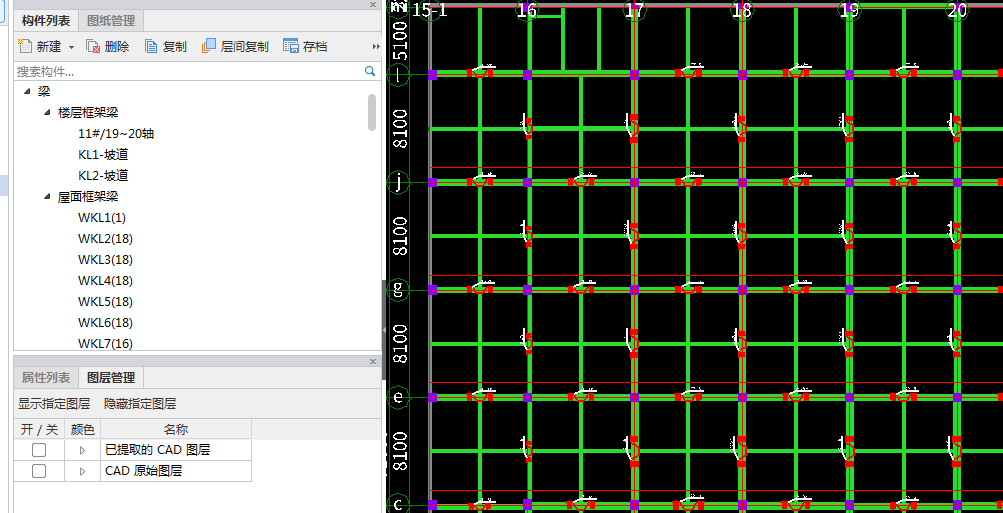Click axis bubble 15-1
This screenshot has width=1003, height=513.
(430, 10)
